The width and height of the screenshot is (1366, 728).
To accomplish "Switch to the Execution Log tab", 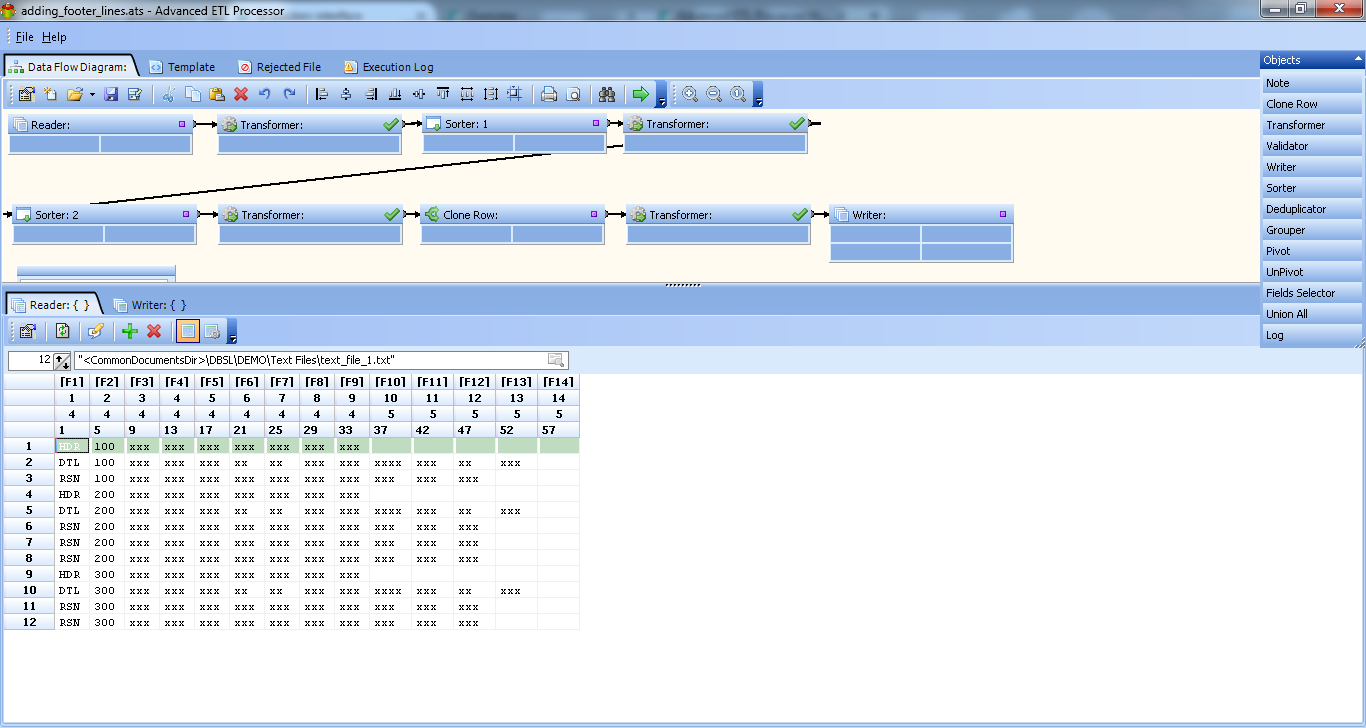I will (389, 67).
